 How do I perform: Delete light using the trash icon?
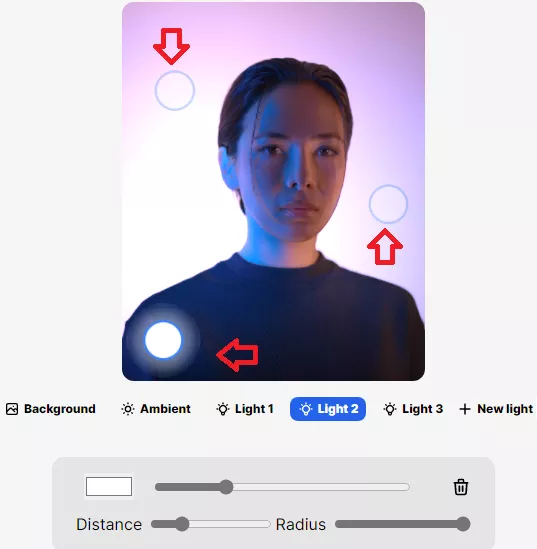[x=461, y=487]
